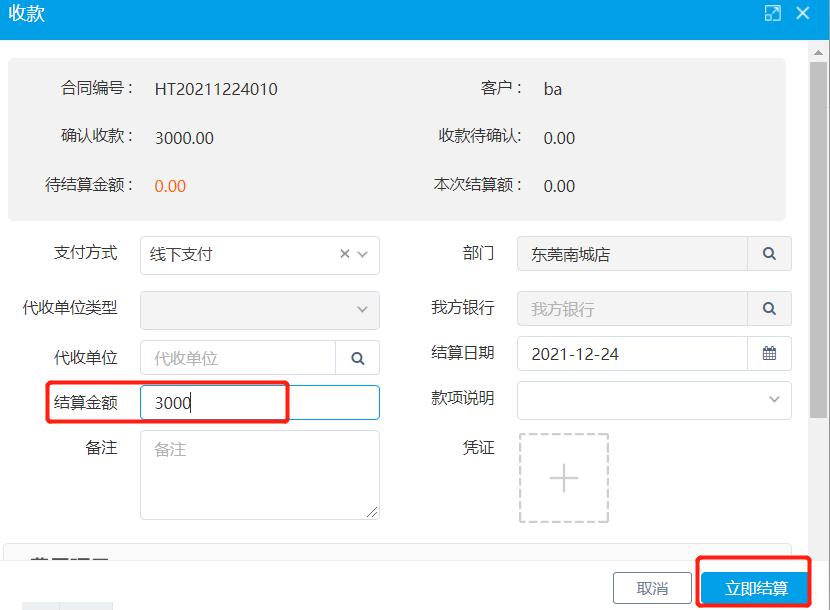
Task: Close the 收款 dialog with X icon
Action: (802, 13)
